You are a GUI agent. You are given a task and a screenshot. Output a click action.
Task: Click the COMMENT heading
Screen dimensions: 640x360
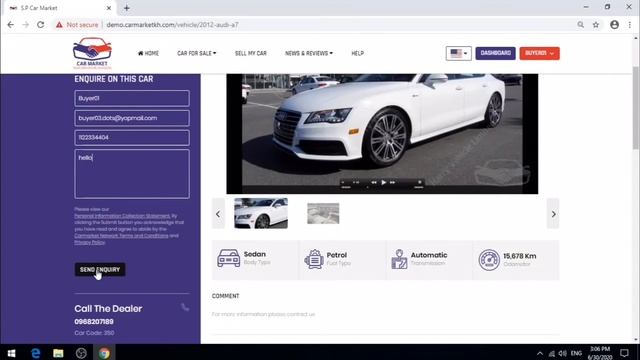(225, 296)
